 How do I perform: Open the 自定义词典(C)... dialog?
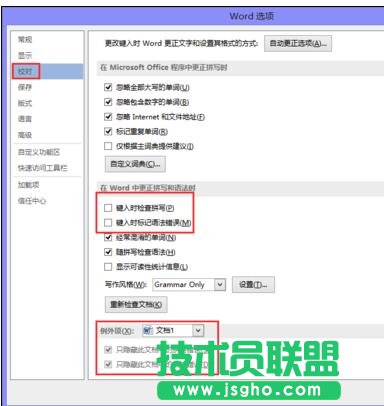click(135, 164)
